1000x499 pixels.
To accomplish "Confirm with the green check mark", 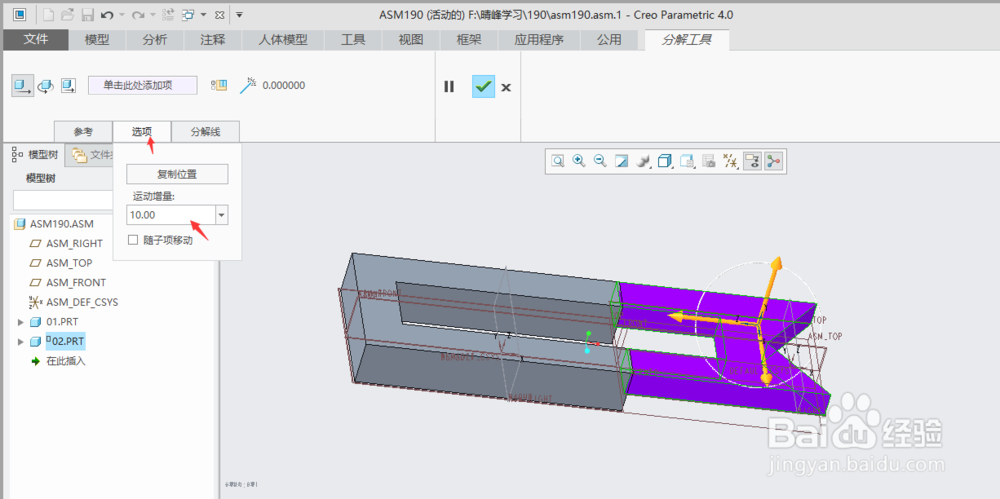I will (483, 86).
